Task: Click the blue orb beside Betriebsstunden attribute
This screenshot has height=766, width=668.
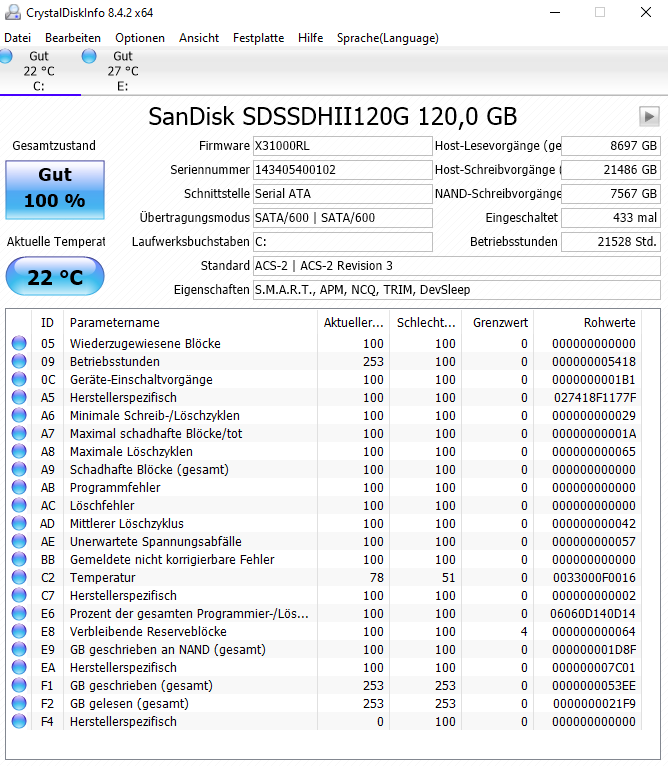Action: click(x=19, y=362)
